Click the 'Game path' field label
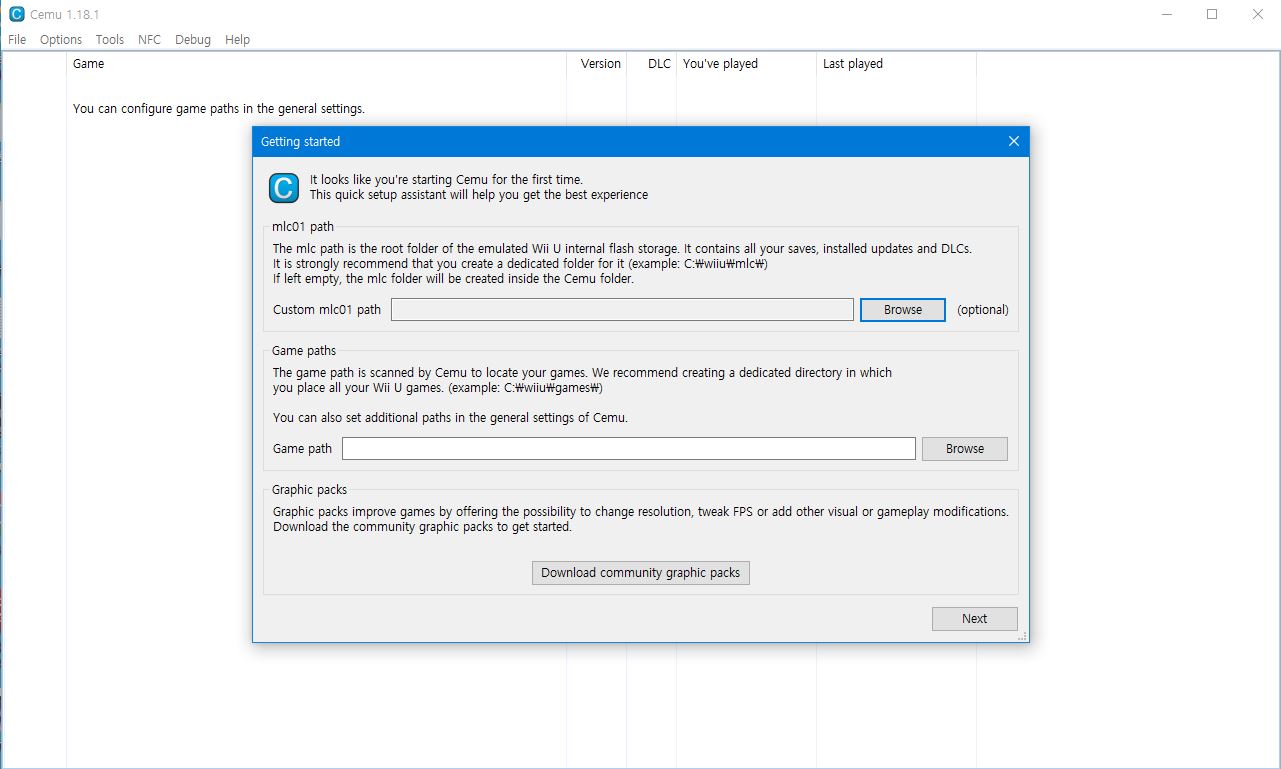This screenshot has width=1281, height=769. click(302, 449)
